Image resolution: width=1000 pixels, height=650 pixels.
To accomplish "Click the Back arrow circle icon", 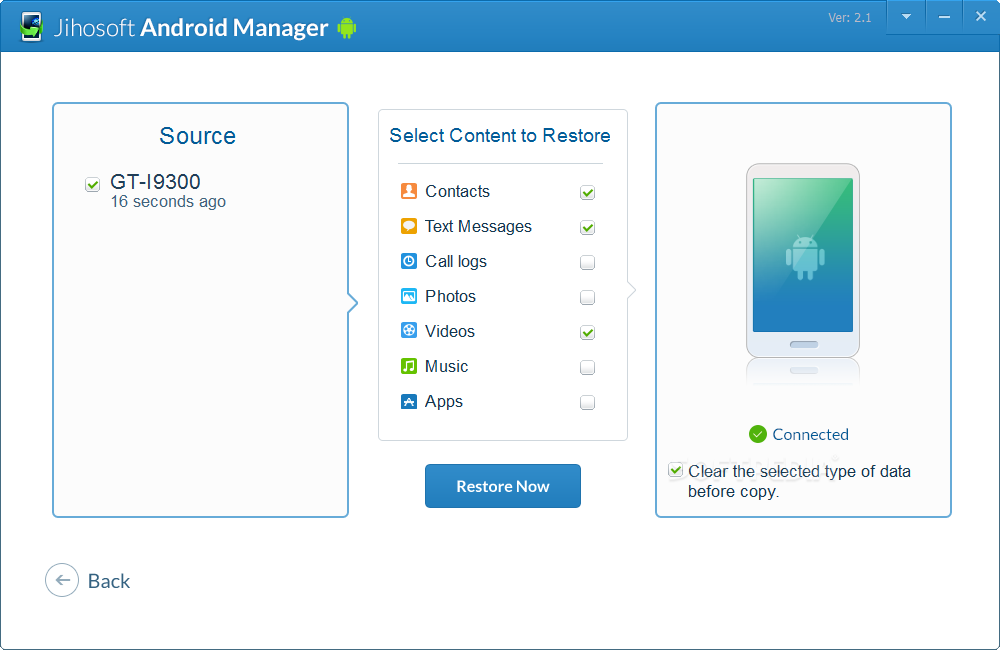I will point(62,580).
